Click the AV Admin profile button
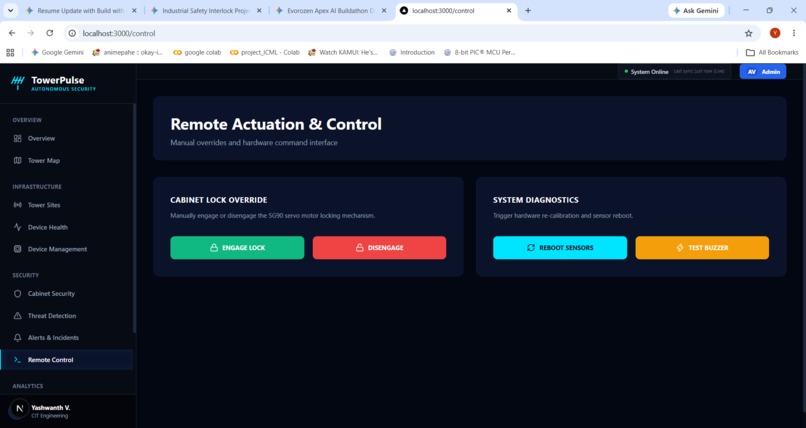806x428 pixels. pos(763,71)
